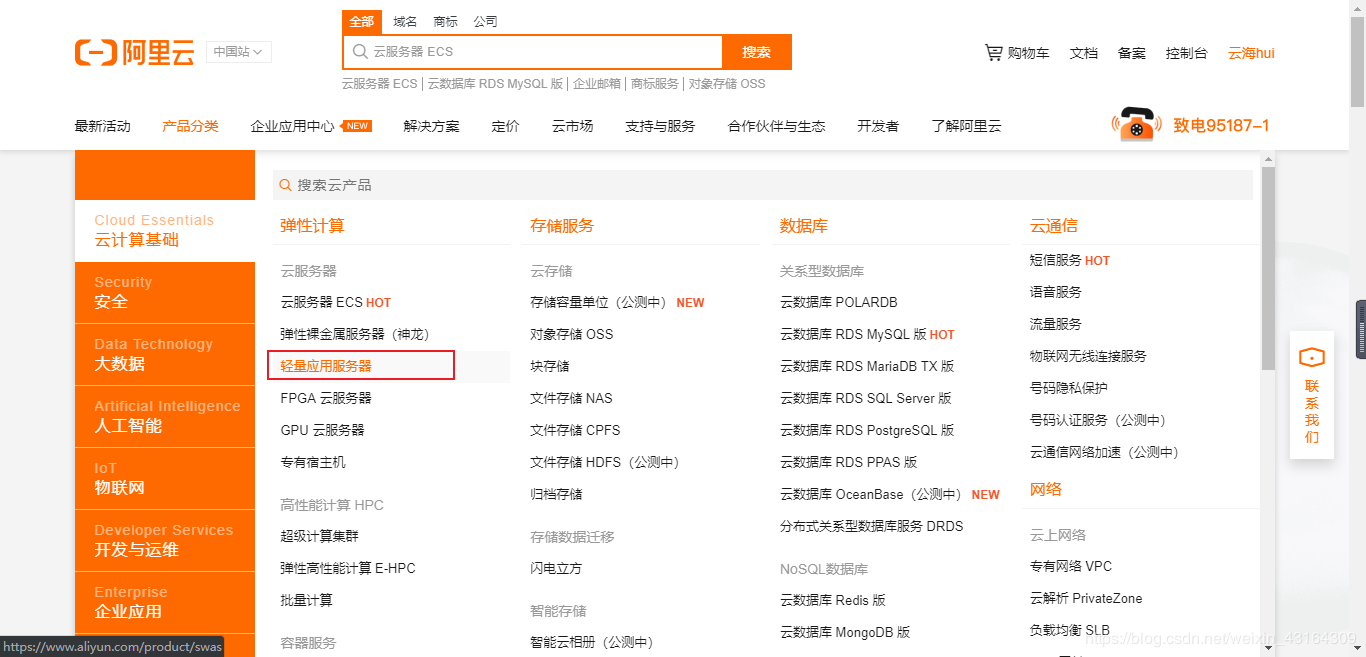Open 超级计算集群 link
Image resolution: width=1366 pixels, height=657 pixels.
tap(319, 536)
